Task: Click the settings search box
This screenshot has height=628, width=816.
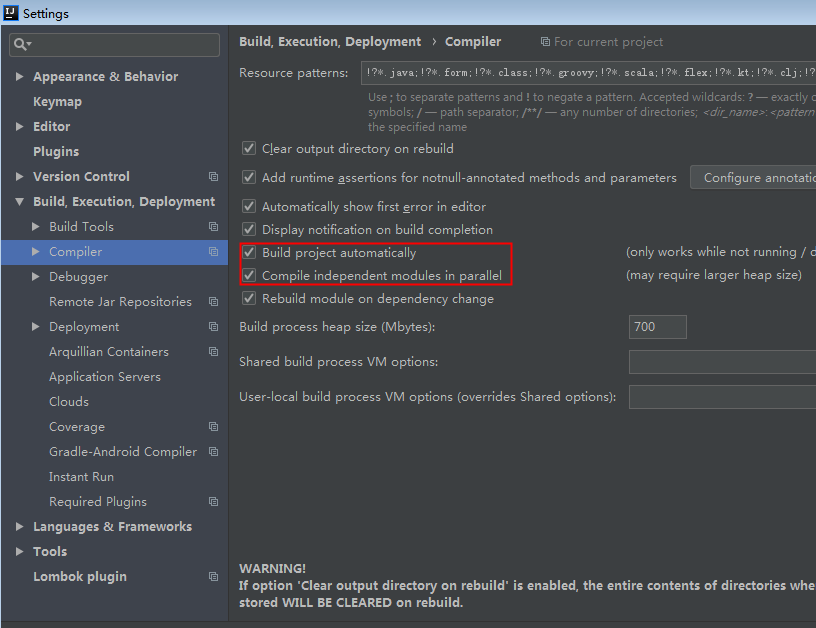Action: pos(113,44)
